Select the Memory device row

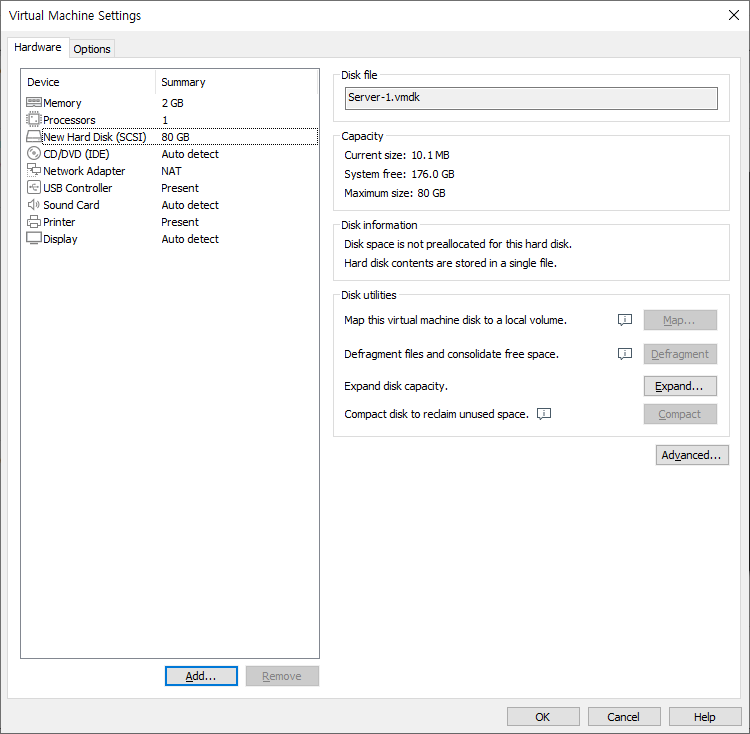coord(171,103)
